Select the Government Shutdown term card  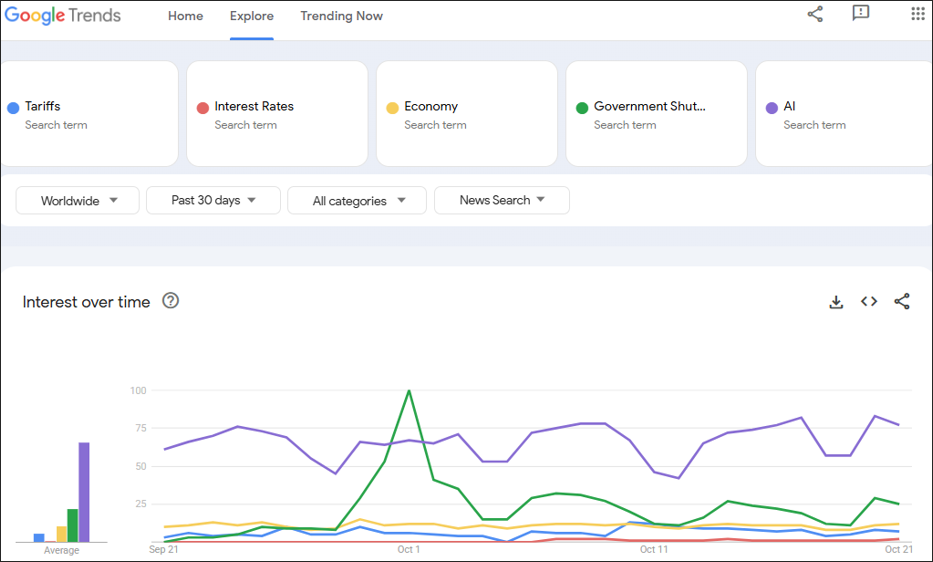[656, 114]
